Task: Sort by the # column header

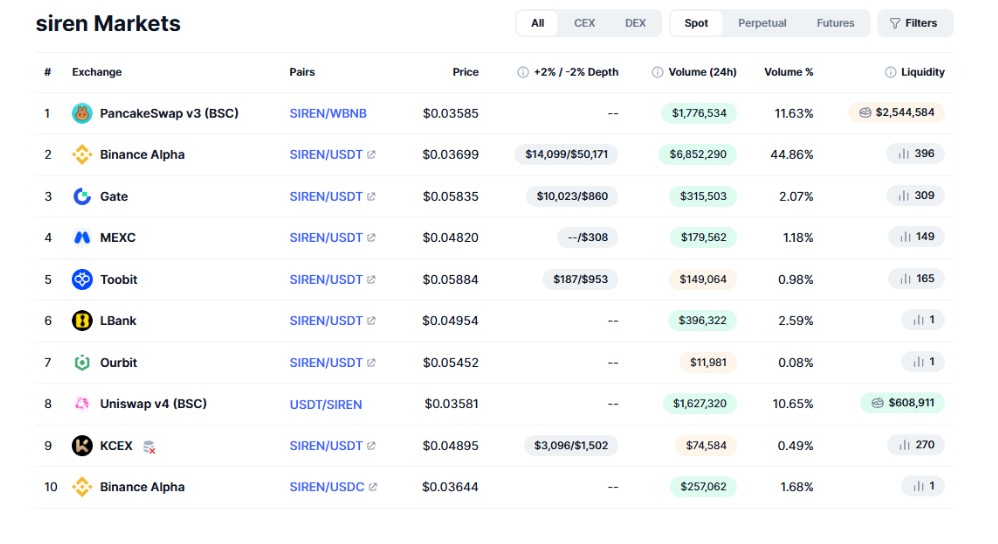Action: point(48,72)
